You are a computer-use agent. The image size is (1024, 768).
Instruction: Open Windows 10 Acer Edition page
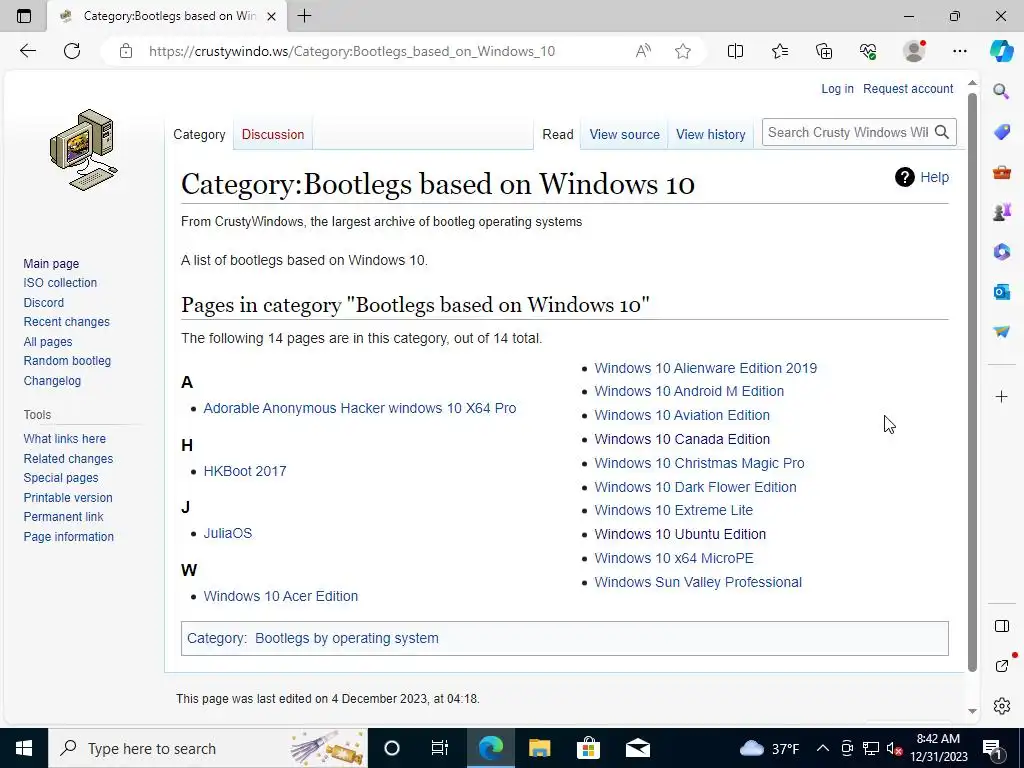(x=281, y=596)
